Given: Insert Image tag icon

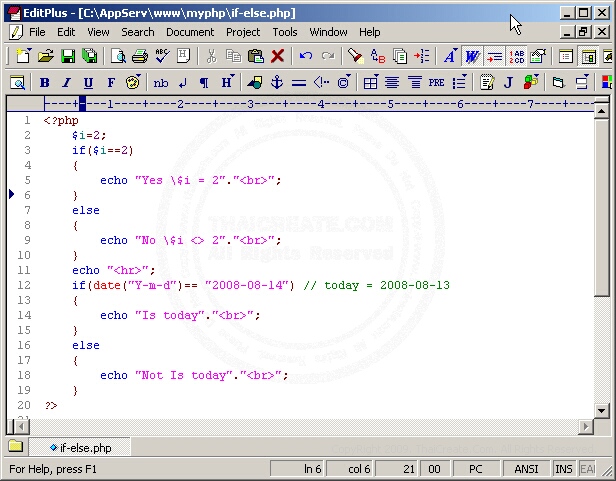Looking at the screenshot, I should point(255,83).
